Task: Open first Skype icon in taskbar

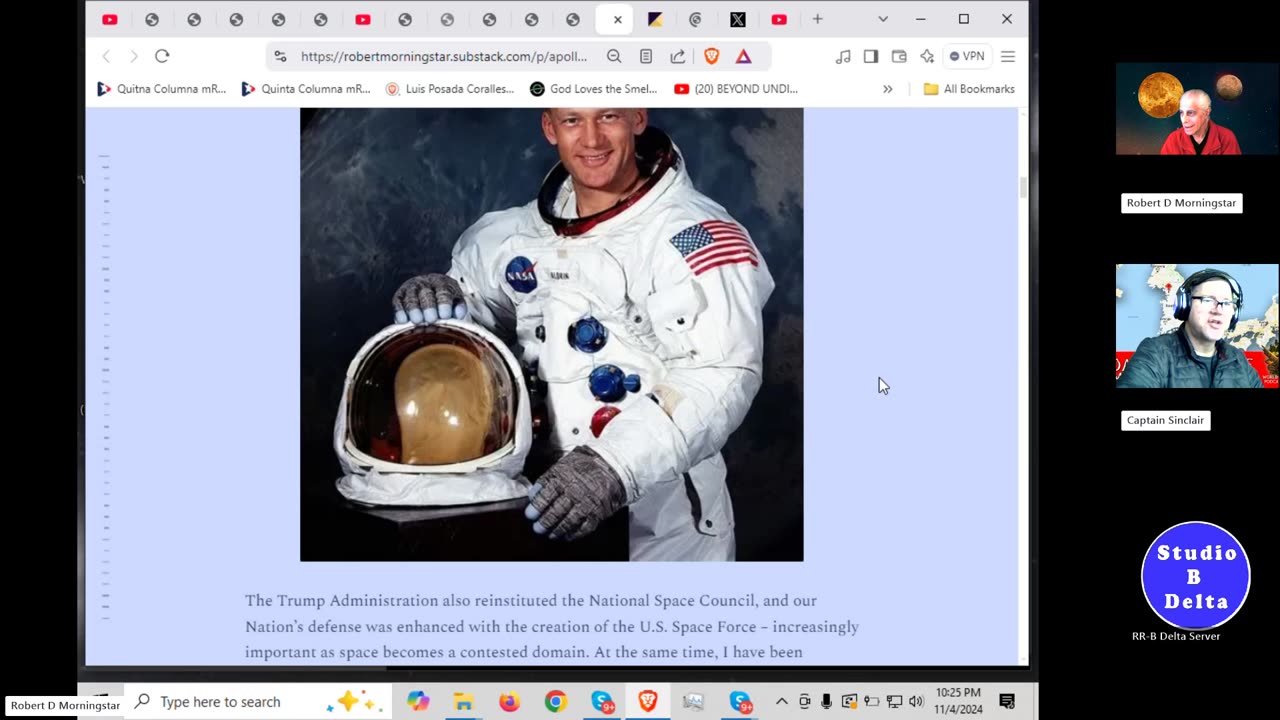Action: pos(602,702)
